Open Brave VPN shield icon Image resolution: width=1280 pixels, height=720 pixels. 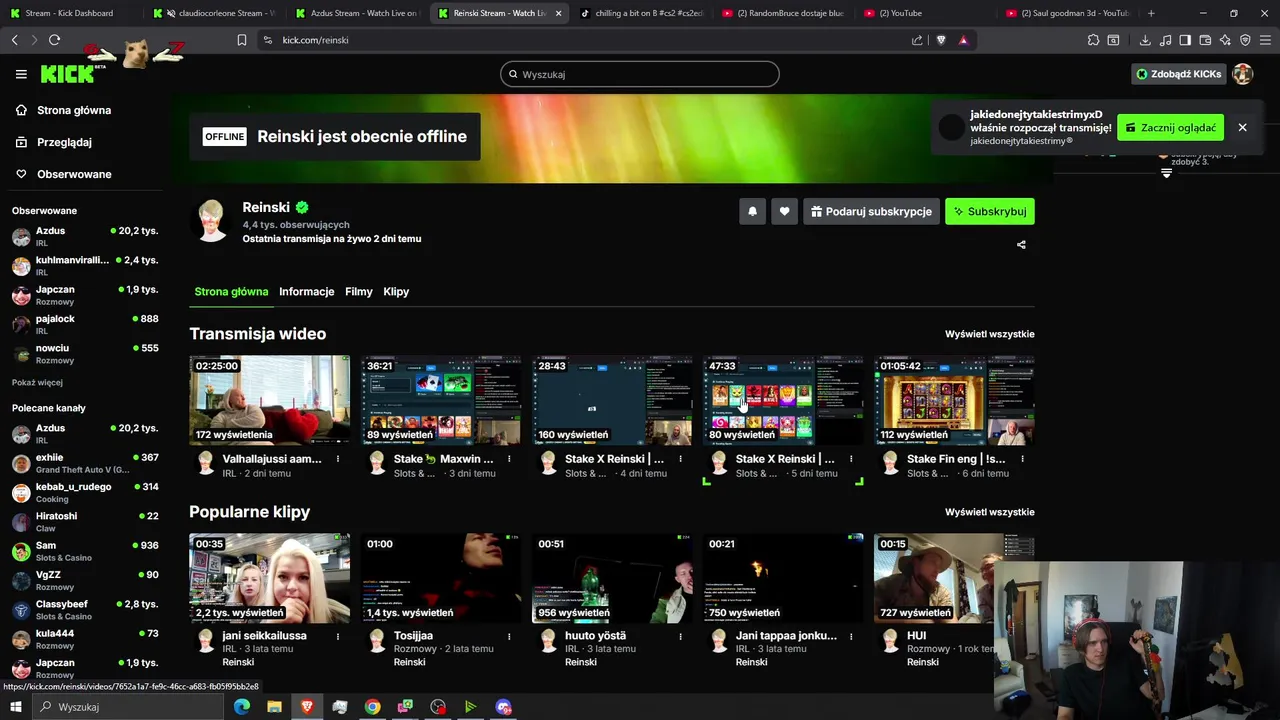click(x=1245, y=40)
